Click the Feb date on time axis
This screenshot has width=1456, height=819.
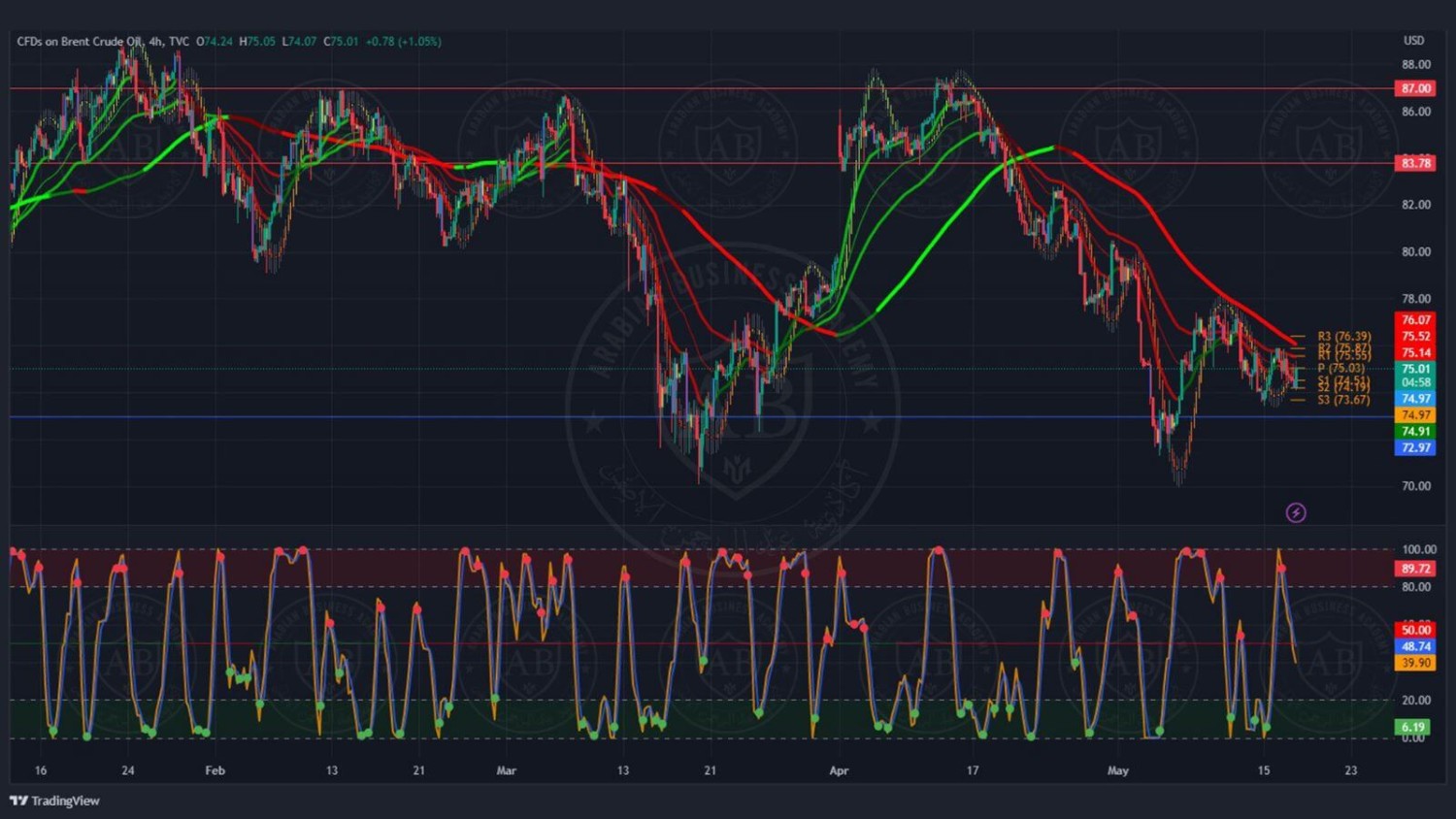215,770
